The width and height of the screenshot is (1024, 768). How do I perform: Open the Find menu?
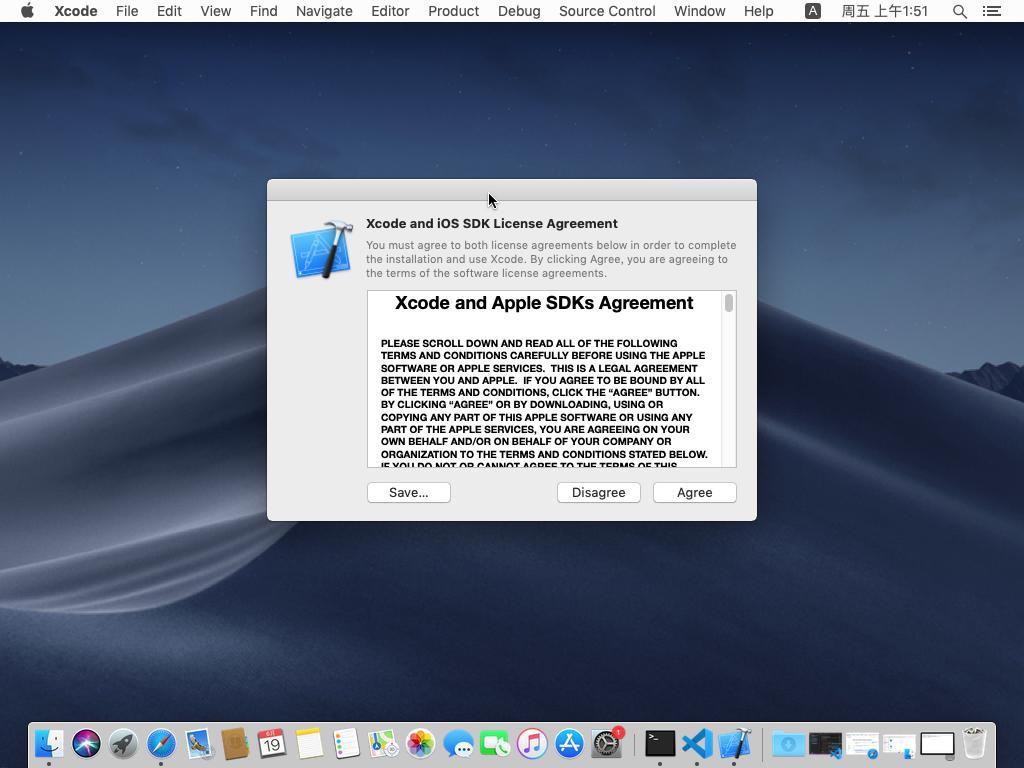(264, 11)
